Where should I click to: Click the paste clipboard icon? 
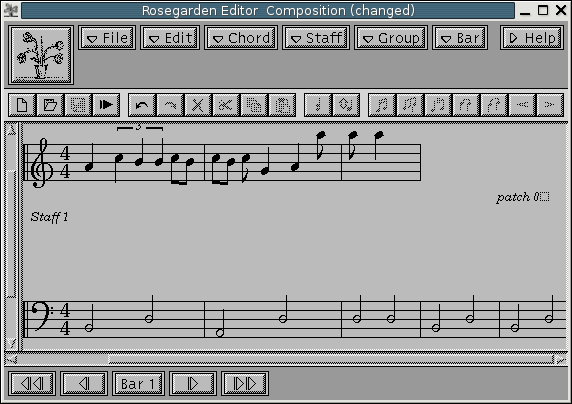point(282,105)
